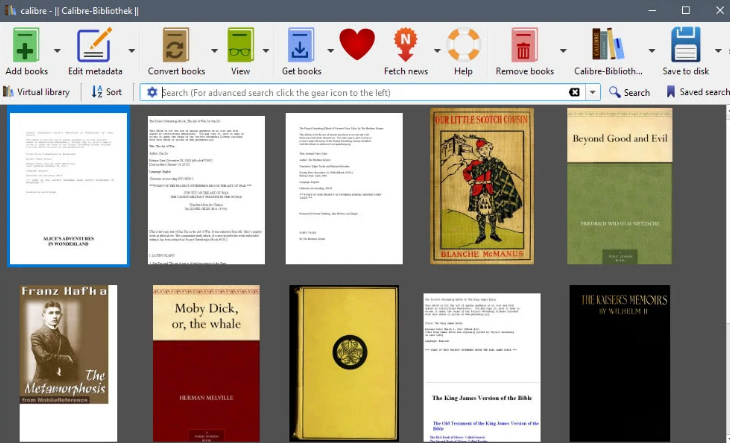The height and width of the screenshot is (443, 730).
Task: Select The Kaiser's Memoirs cover
Action: pos(620,363)
